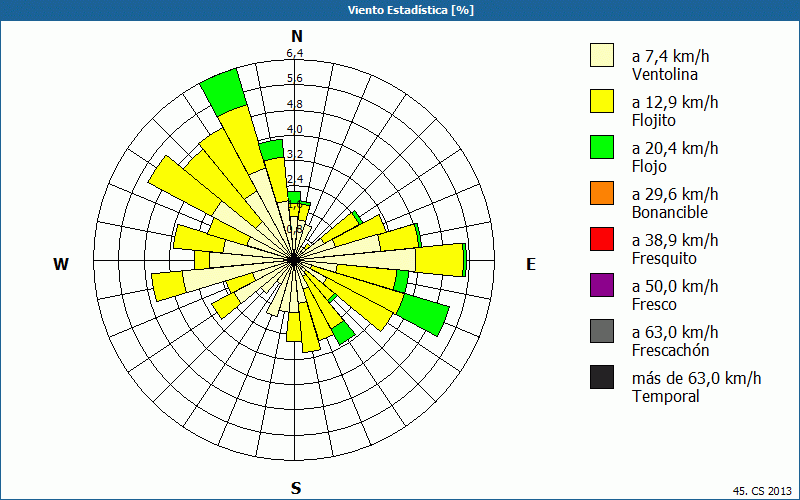Click the 'a 50,0 km/h' legend text

[675, 286]
